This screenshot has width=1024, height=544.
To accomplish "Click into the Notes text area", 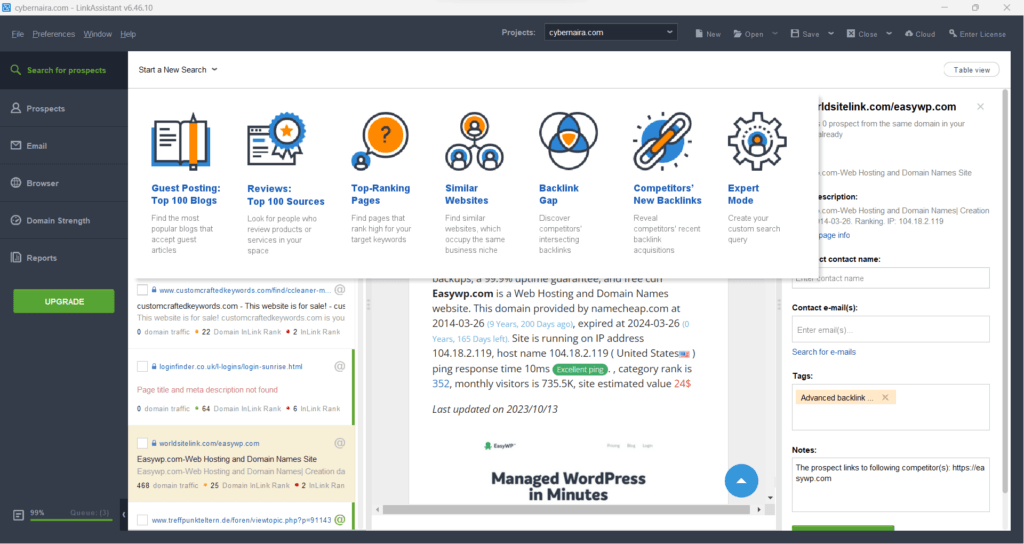I will pos(891,485).
